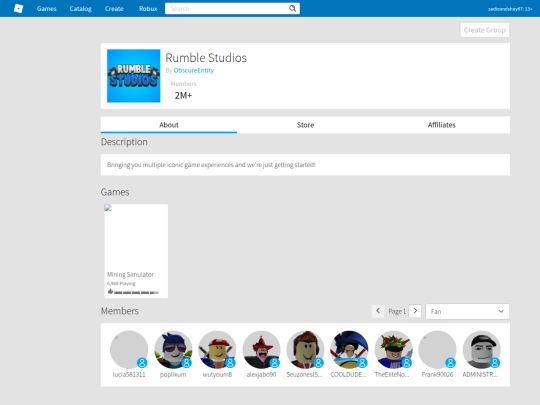Click wutyoum8's avatar image

click(x=217, y=350)
